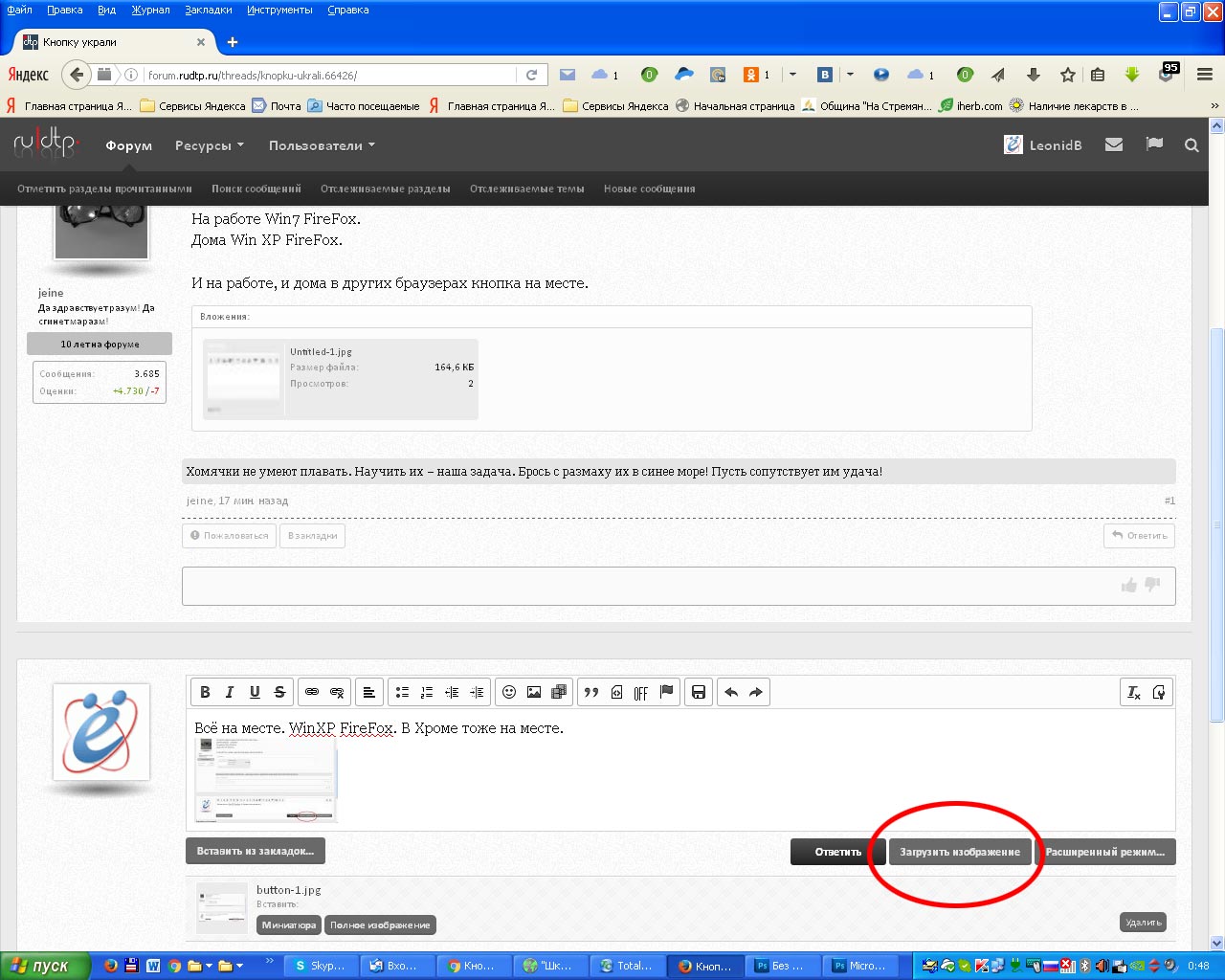Image resolution: width=1225 pixels, height=980 pixels.
Task: Show more bookmarks with the chevron overflow
Action: click(1214, 106)
